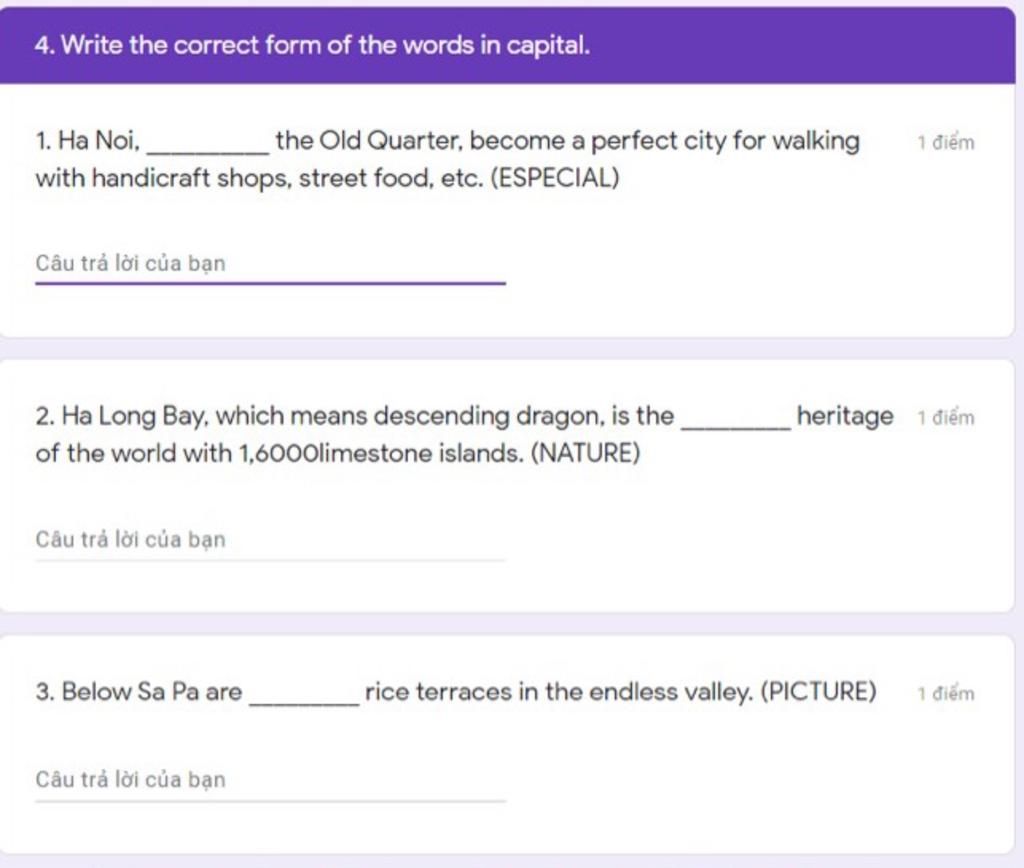The width and height of the screenshot is (1024, 868).
Task: Click the phrase 'rice terraces' in question 3
Action: click(x=438, y=692)
